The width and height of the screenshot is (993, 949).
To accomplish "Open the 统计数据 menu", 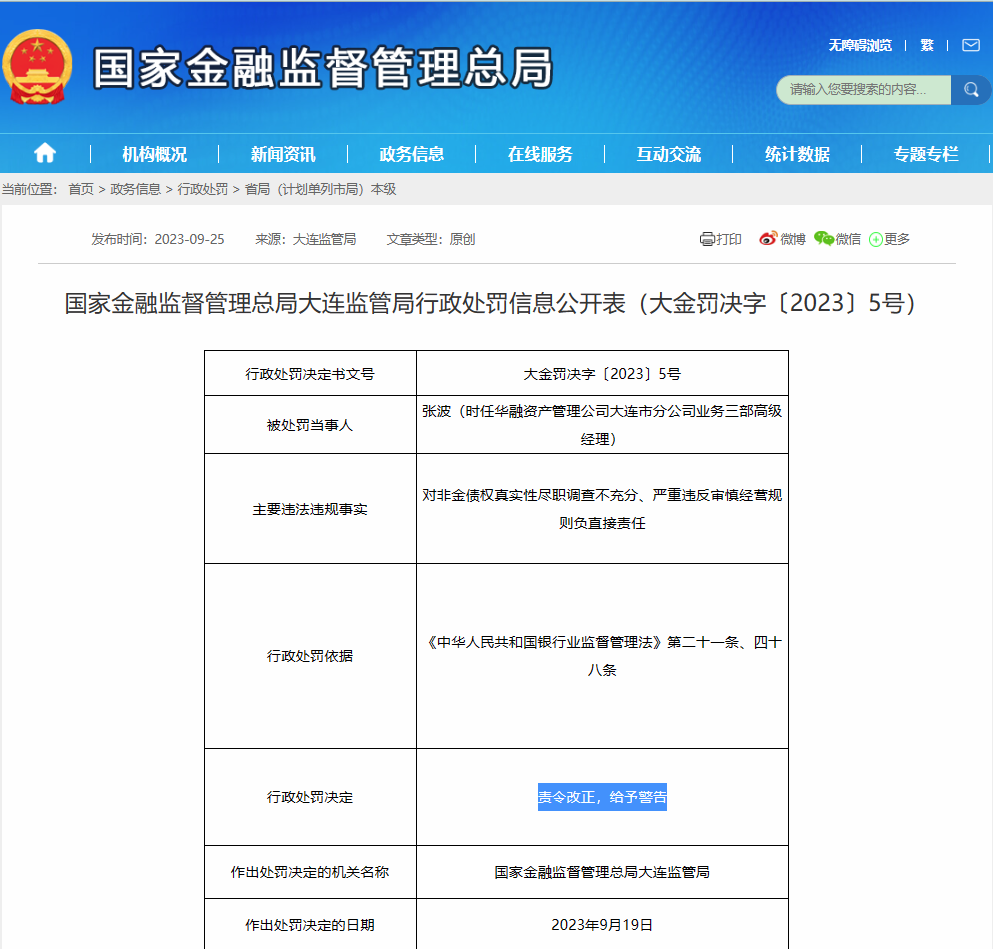I will tap(797, 154).
